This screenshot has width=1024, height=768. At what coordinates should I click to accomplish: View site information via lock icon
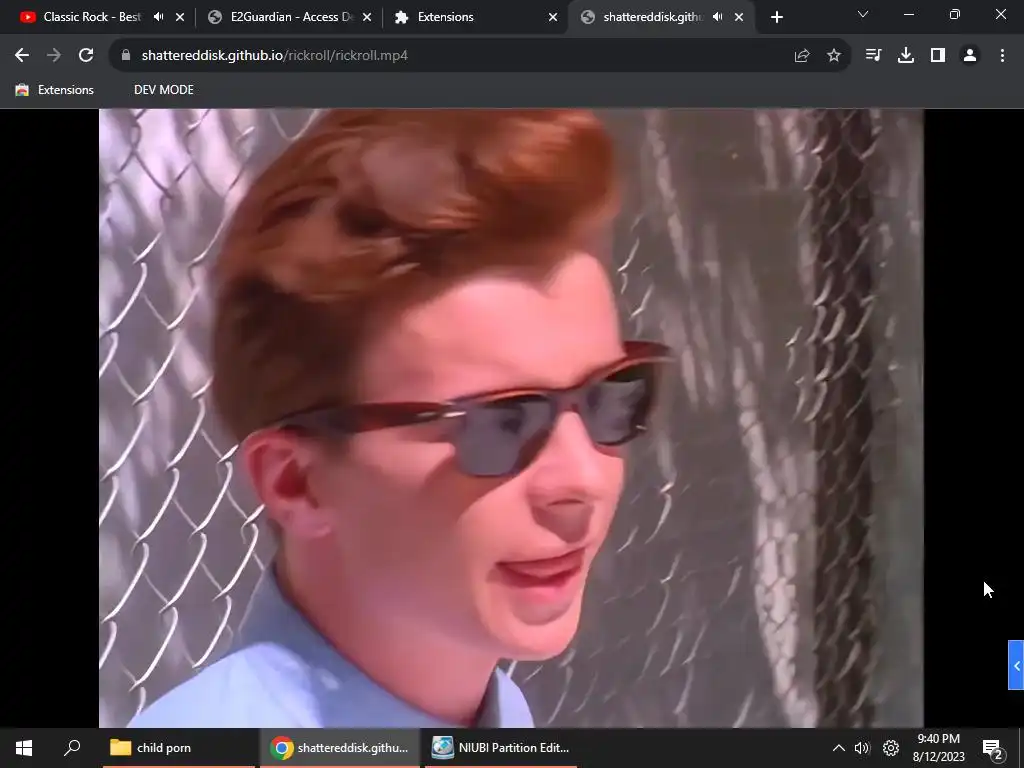[x=126, y=56]
